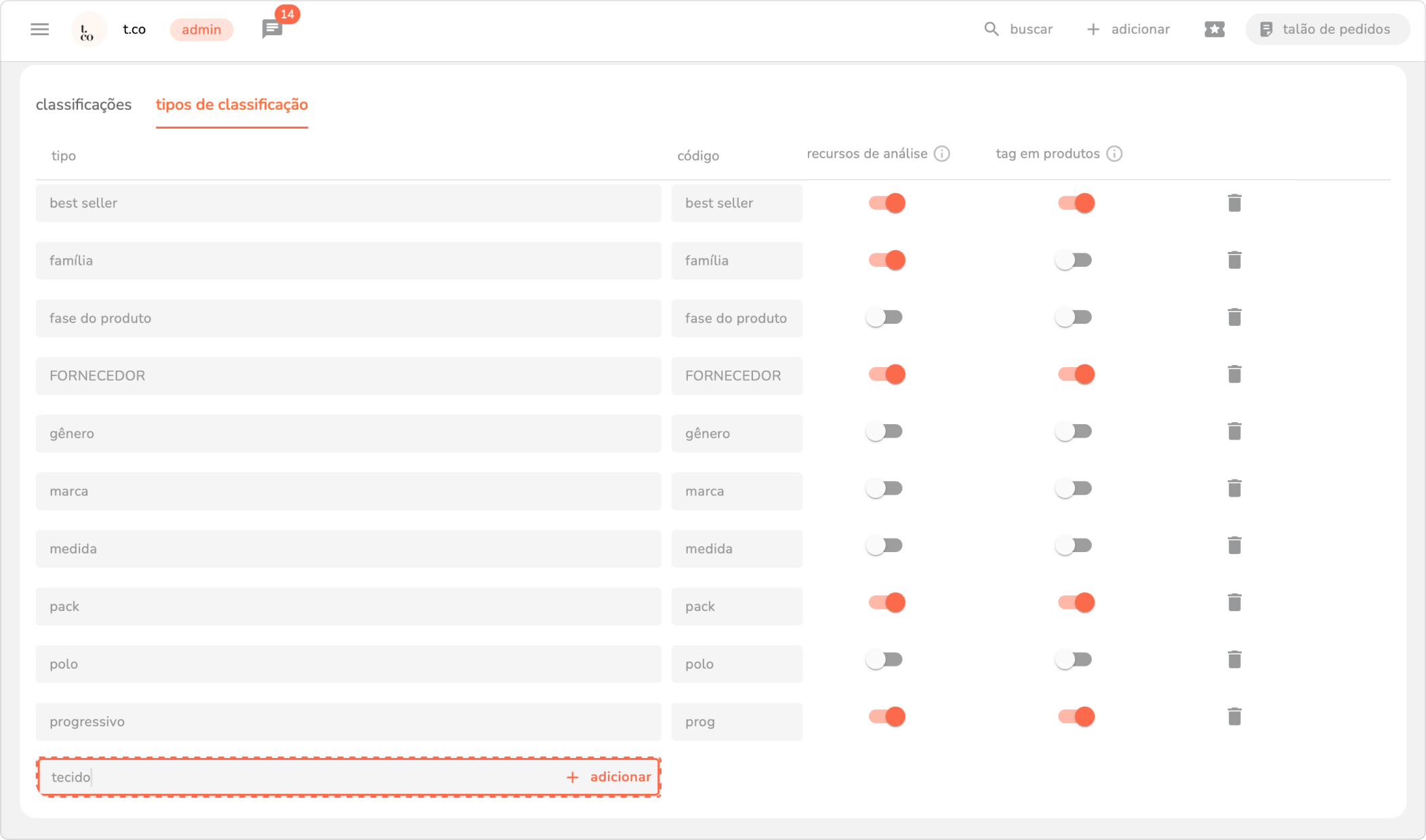1426x840 pixels.
Task: Click the trash icon for progressivo
Action: pos(1234,717)
